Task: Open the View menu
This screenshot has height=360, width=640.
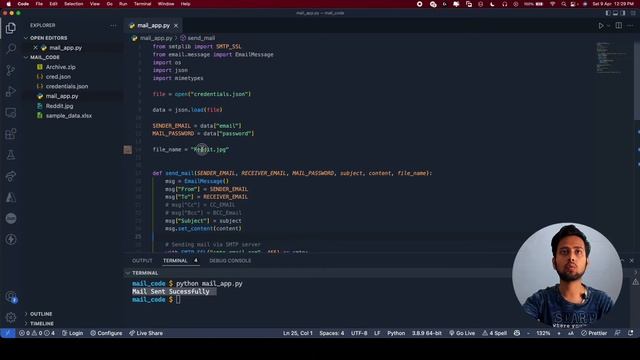Action: pyautogui.click(x=95, y=4)
